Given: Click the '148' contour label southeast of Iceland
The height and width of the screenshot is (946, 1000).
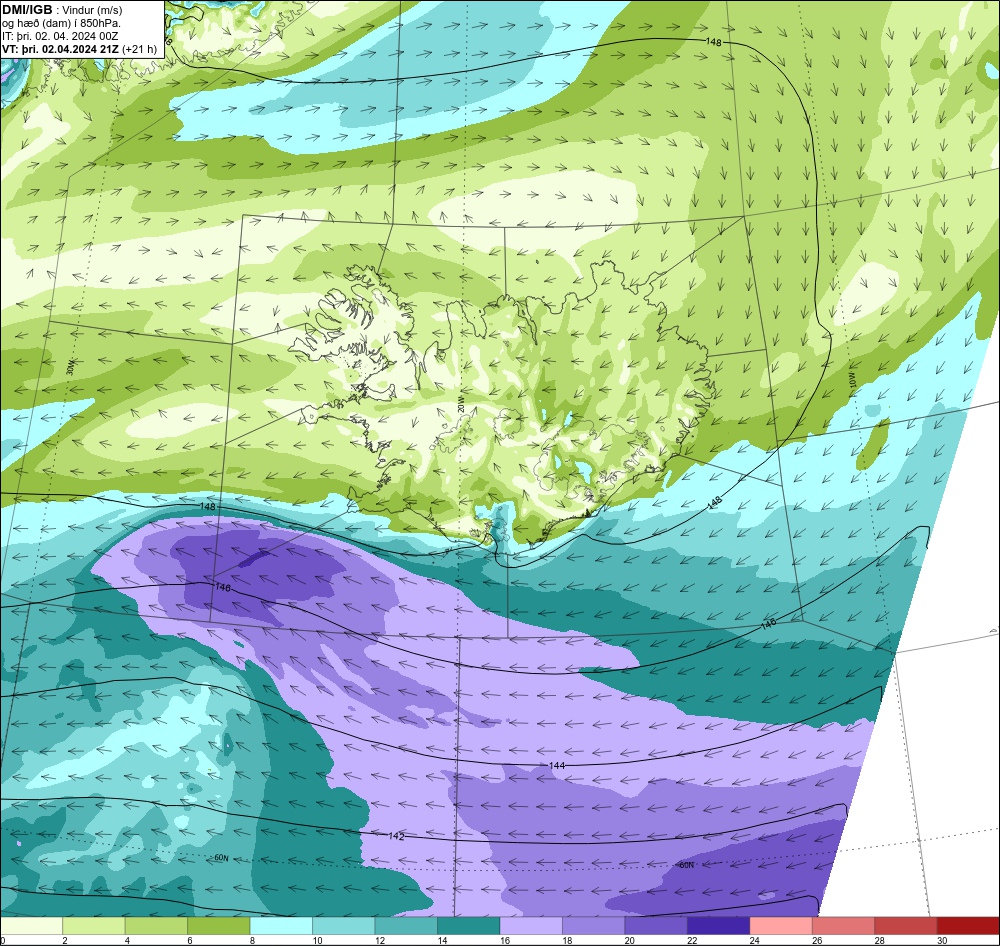Looking at the screenshot, I should click(x=714, y=503).
